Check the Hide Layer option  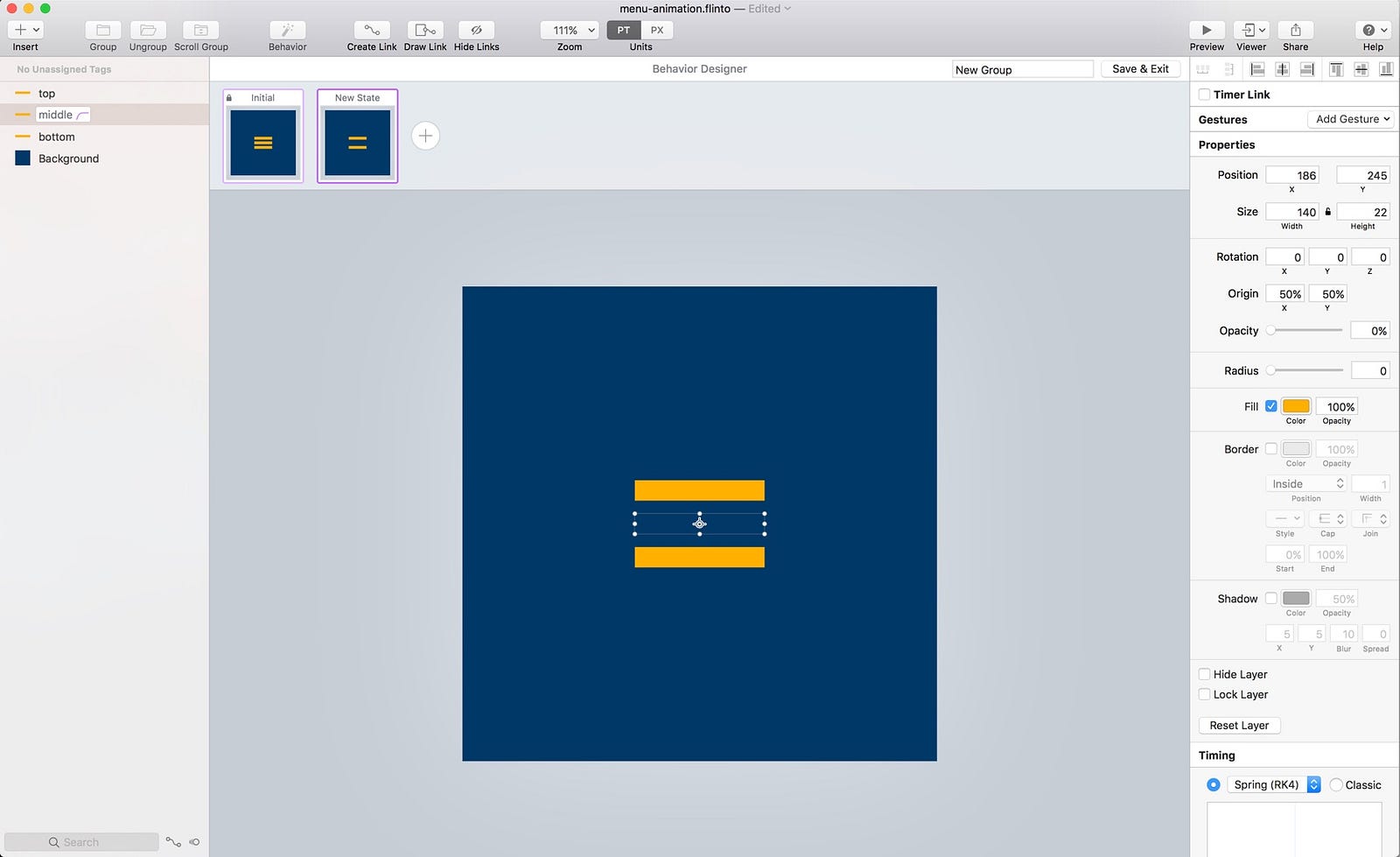tap(1205, 674)
